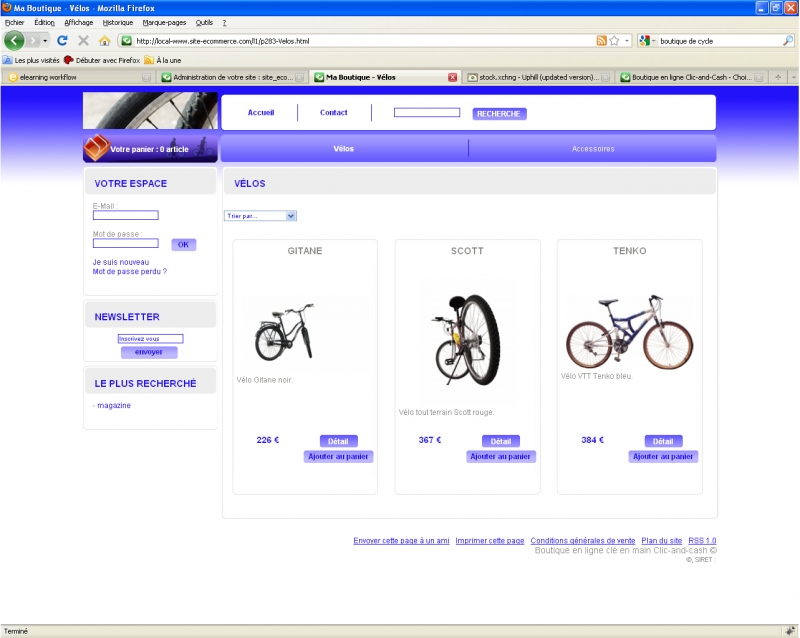800x638 pixels.
Task: Click the 'magazine' most-searched link
Action: [114, 405]
